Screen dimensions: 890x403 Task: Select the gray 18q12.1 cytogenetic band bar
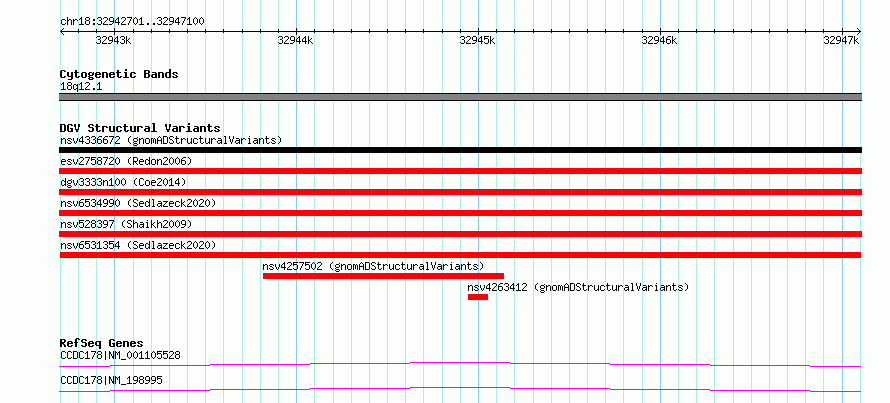pos(460,97)
